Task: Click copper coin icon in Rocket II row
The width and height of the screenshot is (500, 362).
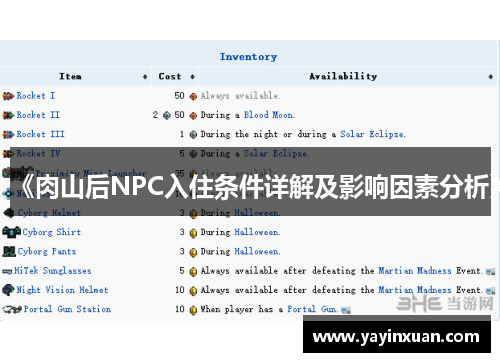Action: [x=193, y=116]
